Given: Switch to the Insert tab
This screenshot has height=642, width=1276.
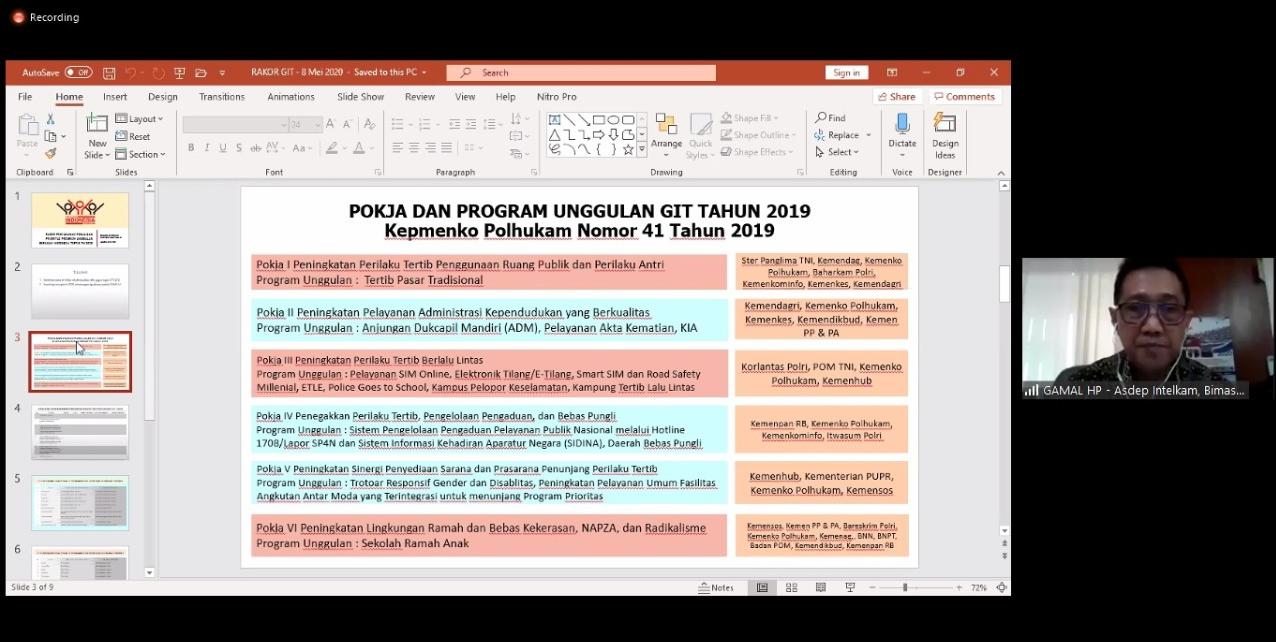Looking at the screenshot, I should 115,97.
